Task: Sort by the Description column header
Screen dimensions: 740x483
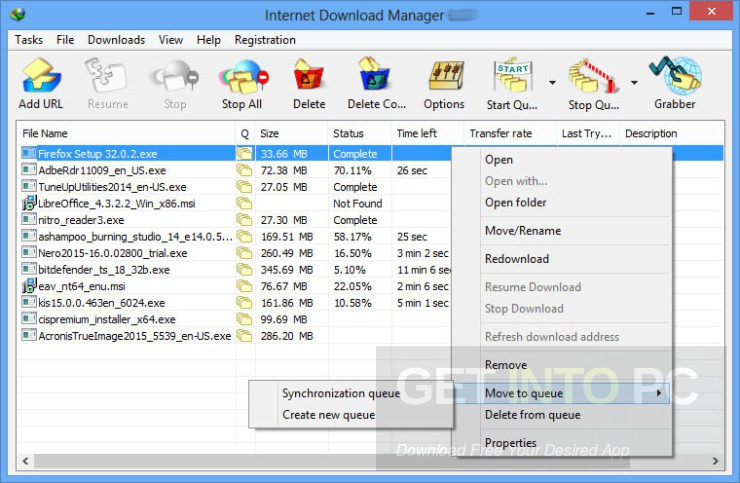Action: point(672,133)
